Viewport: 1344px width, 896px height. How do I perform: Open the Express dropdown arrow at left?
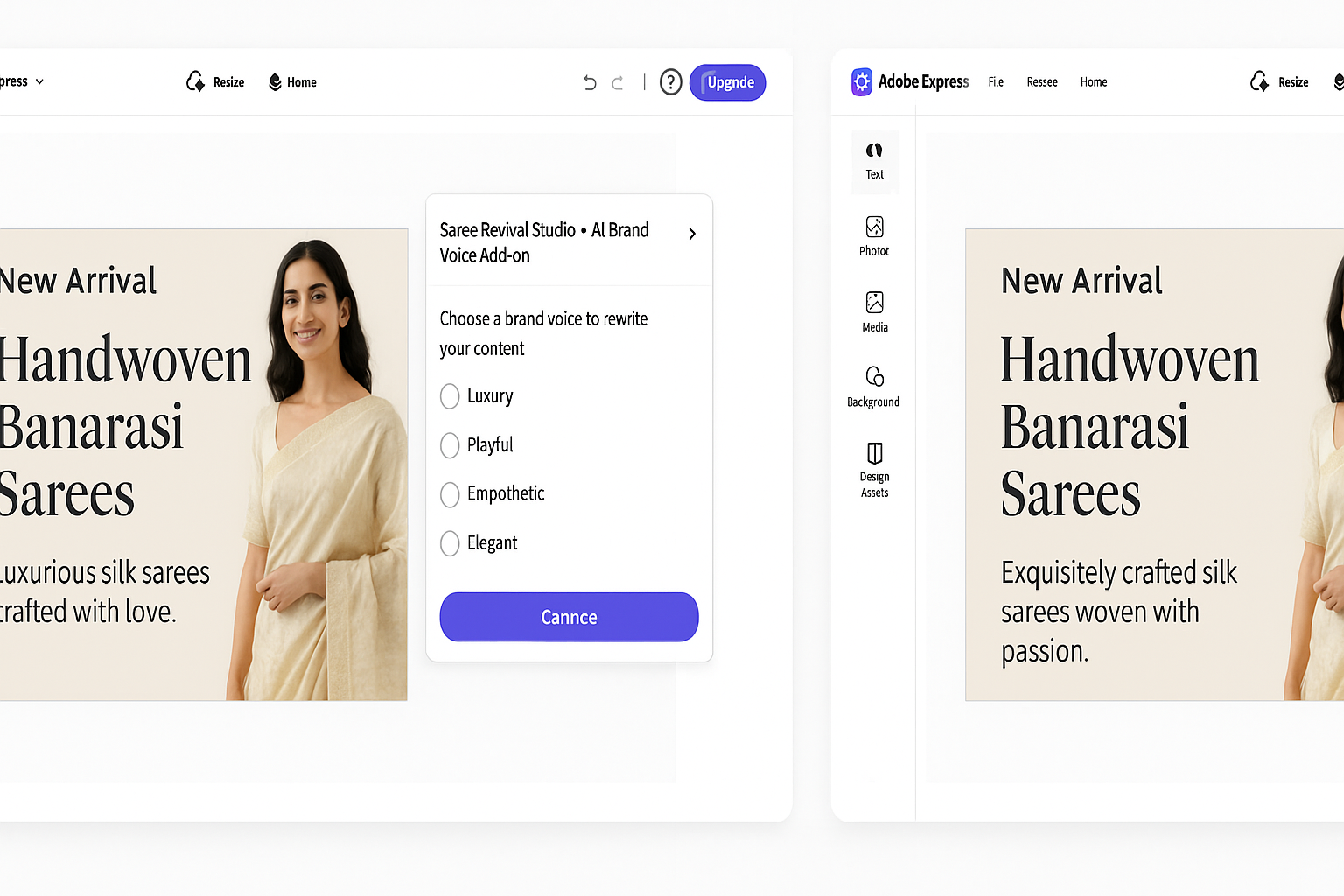click(39, 81)
